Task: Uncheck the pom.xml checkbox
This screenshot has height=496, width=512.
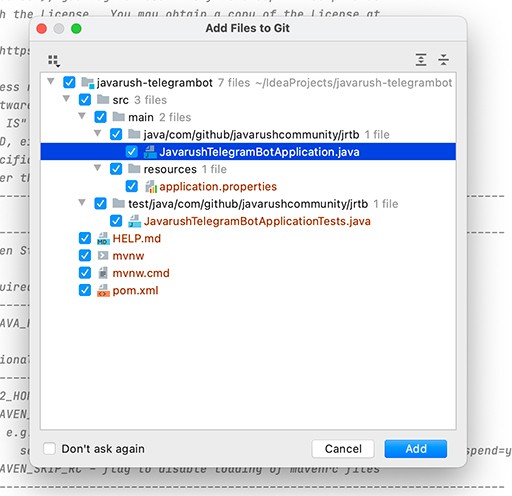Action: click(85, 290)
